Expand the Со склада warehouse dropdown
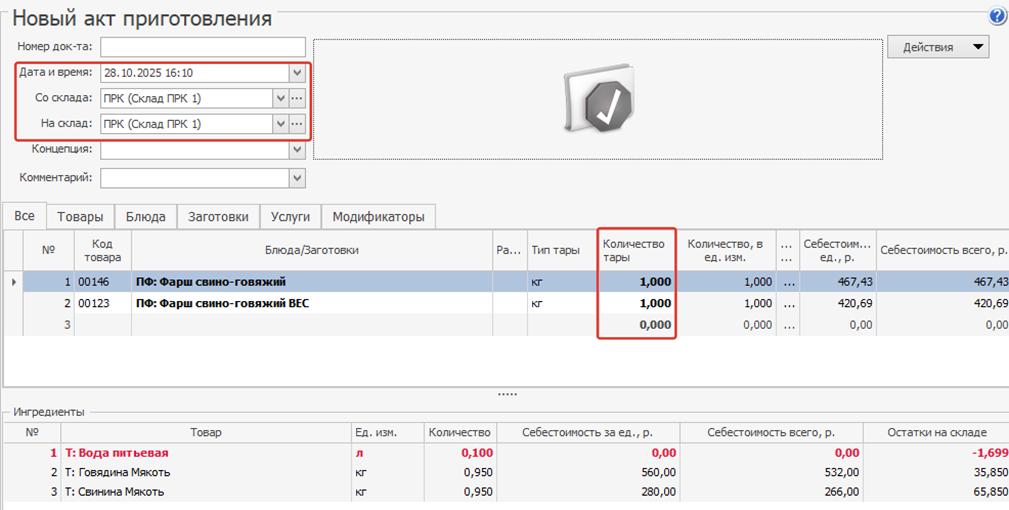The height and width of the screenshot is (510, 1009). coord(279,98)
